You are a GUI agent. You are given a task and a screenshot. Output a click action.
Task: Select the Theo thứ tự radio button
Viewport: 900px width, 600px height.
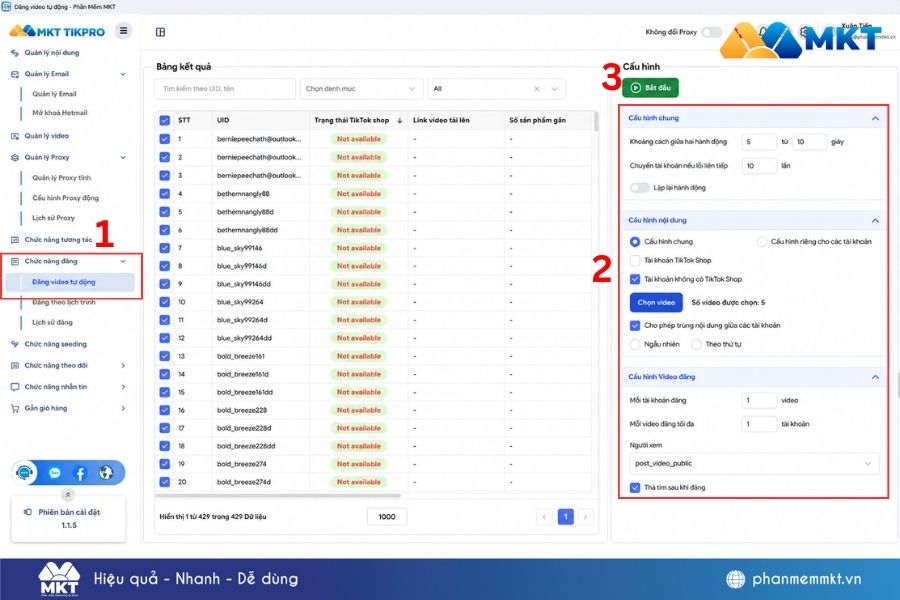tap(696, 344)
